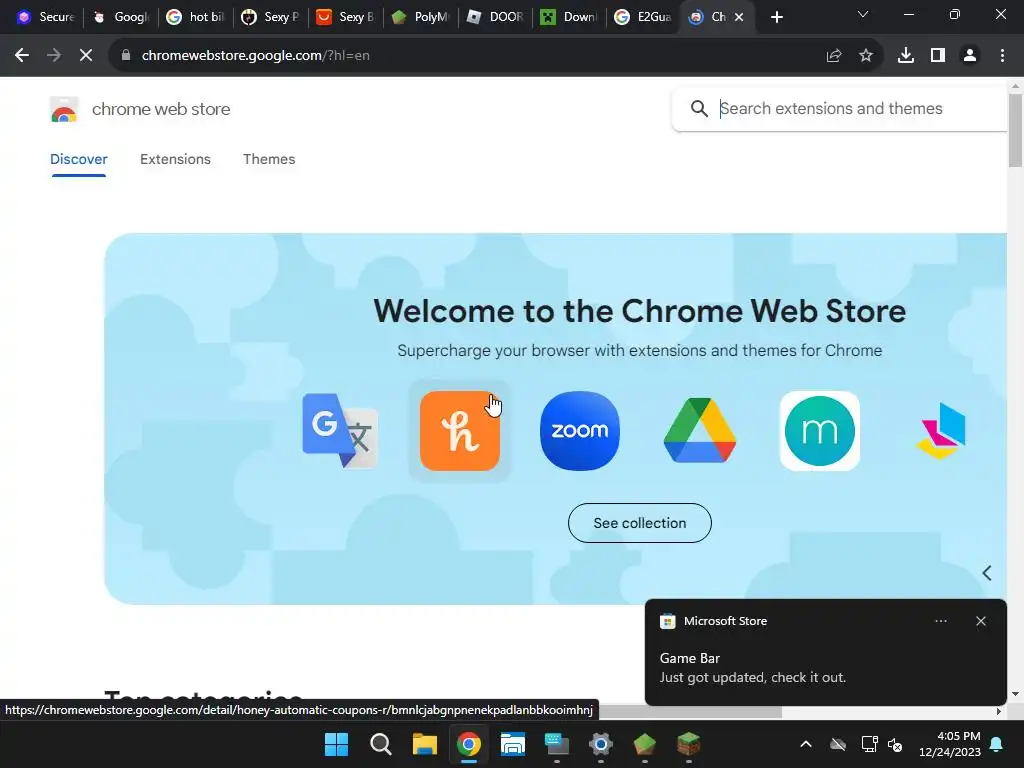Switch to the Extensions tab
The width and height of the screenshot is (1024, 768).
pyautogui.click(x=175, y=159)
